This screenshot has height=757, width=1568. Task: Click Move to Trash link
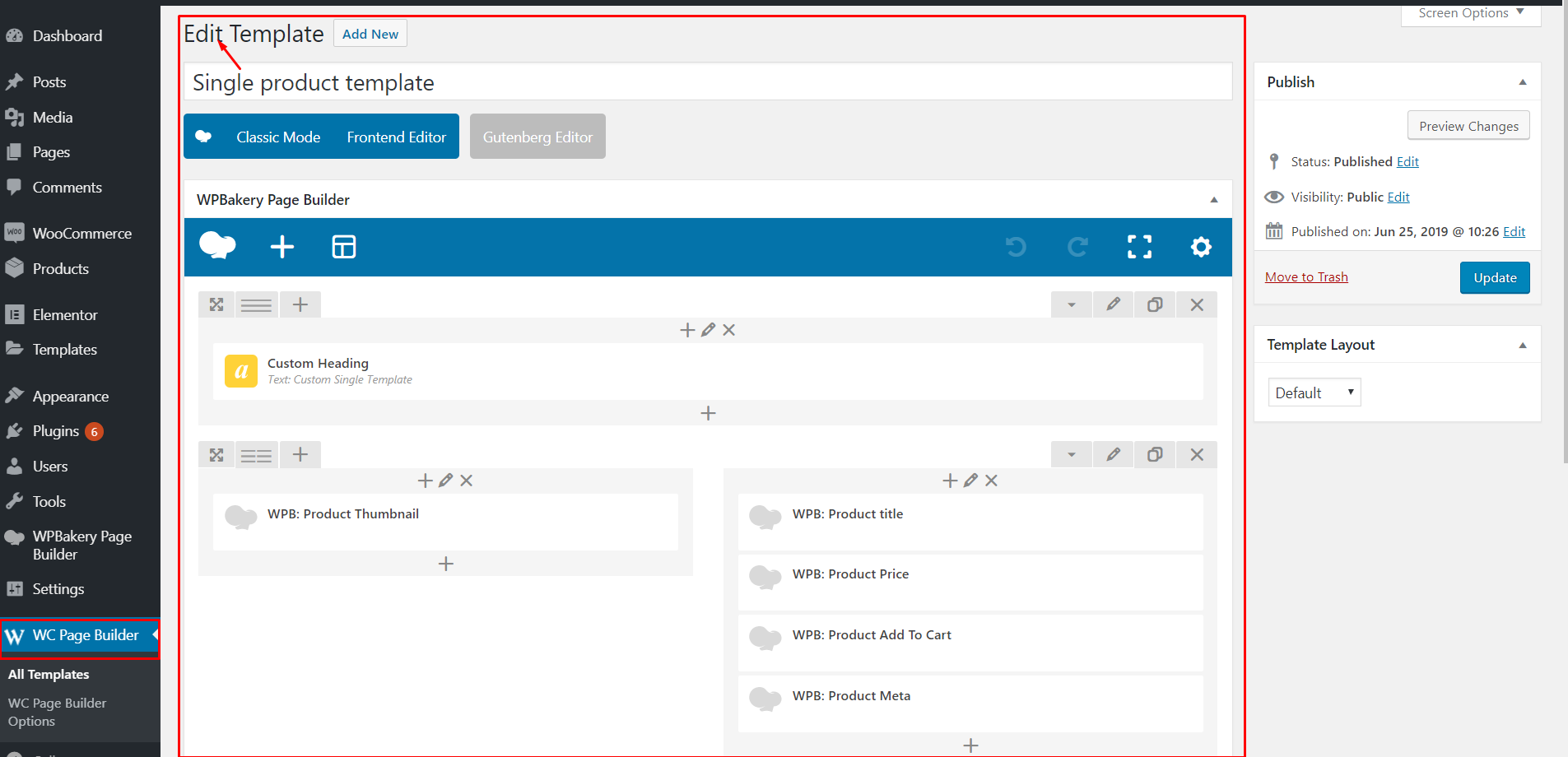pos(1306,277)
